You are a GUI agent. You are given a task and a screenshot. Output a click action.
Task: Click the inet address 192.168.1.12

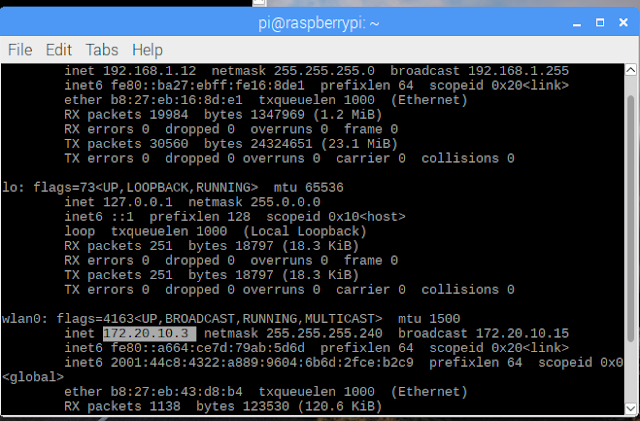149,71
